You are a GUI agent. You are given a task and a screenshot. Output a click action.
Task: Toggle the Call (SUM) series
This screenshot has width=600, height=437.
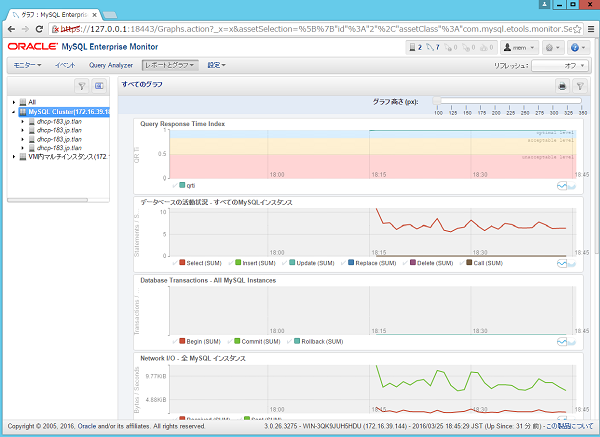click(481, 263)
